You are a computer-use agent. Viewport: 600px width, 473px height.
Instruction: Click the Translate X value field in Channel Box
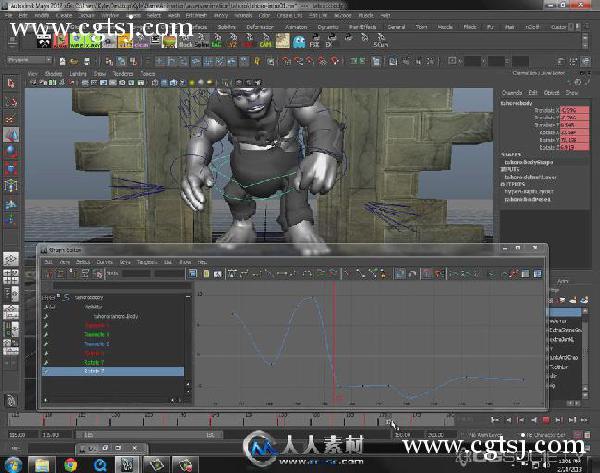pyautogui.click(x=574, y=110)
